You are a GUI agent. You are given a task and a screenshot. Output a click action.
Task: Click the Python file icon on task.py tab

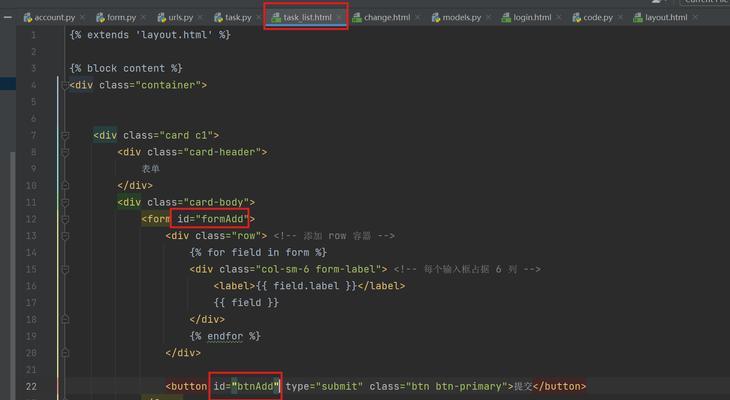click(x=218, y=18)
